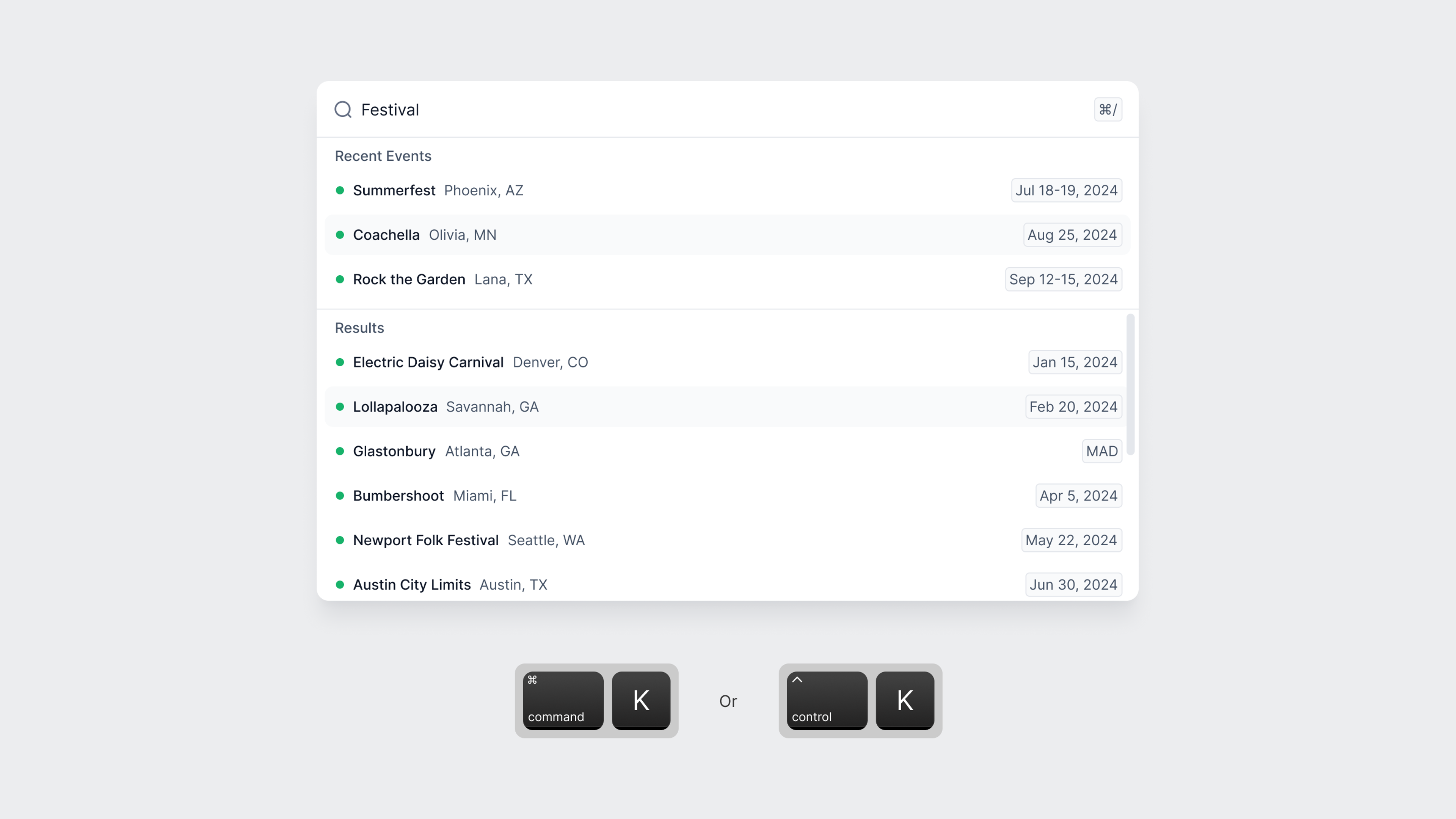The height and width of the screenshot is (819, 1456).
Task: Click the Sep 12-15, 2024 date badge
Action: click(1063, 279)
